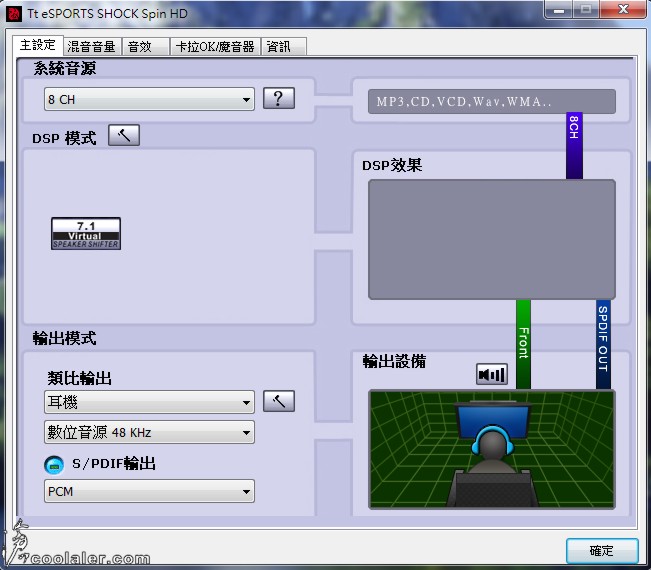Click the purple 8CH channel bar
The width and height of the screenshot is (651, 570).
tap(574, 146)
